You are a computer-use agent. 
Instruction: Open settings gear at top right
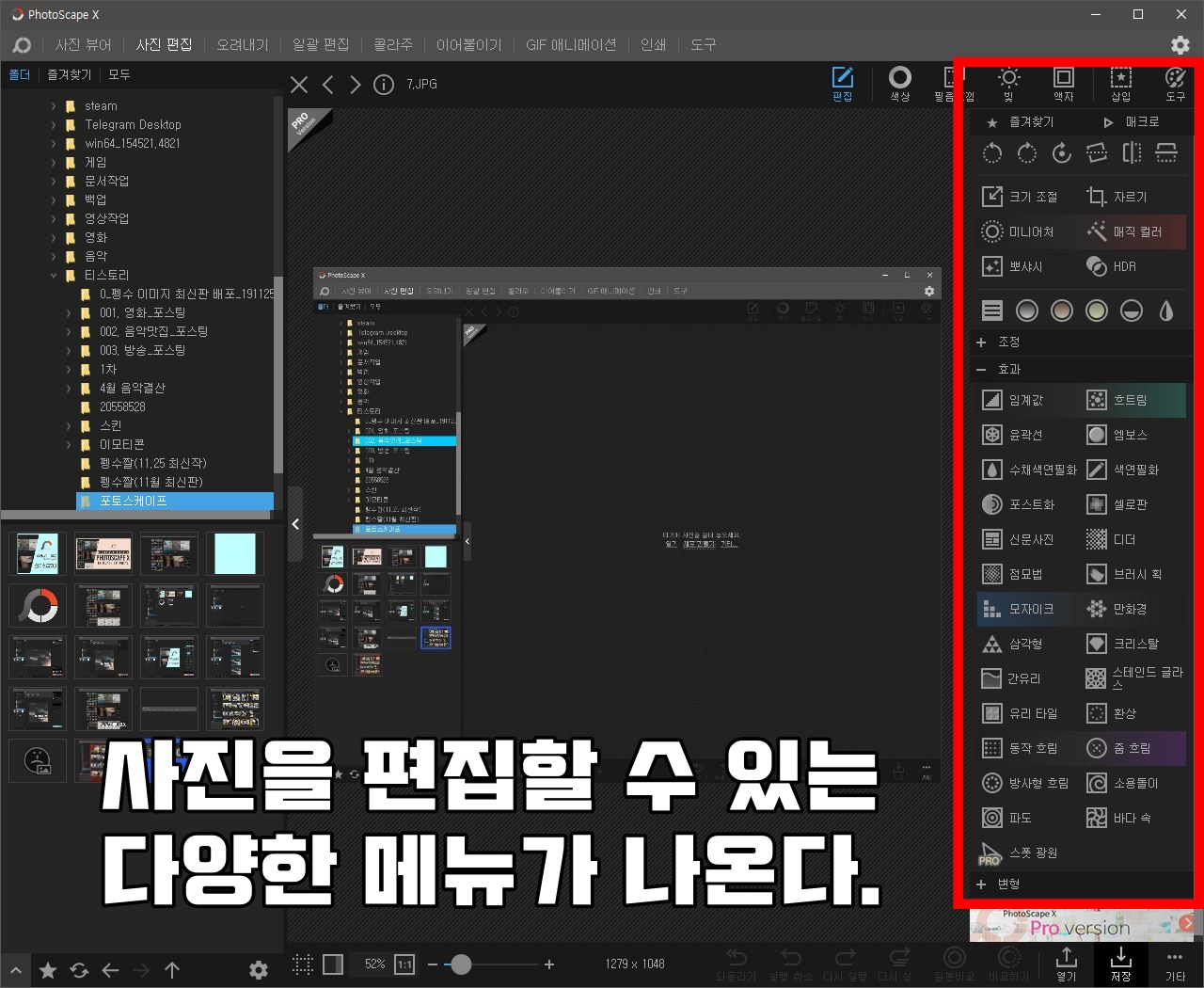(1180, 44)
